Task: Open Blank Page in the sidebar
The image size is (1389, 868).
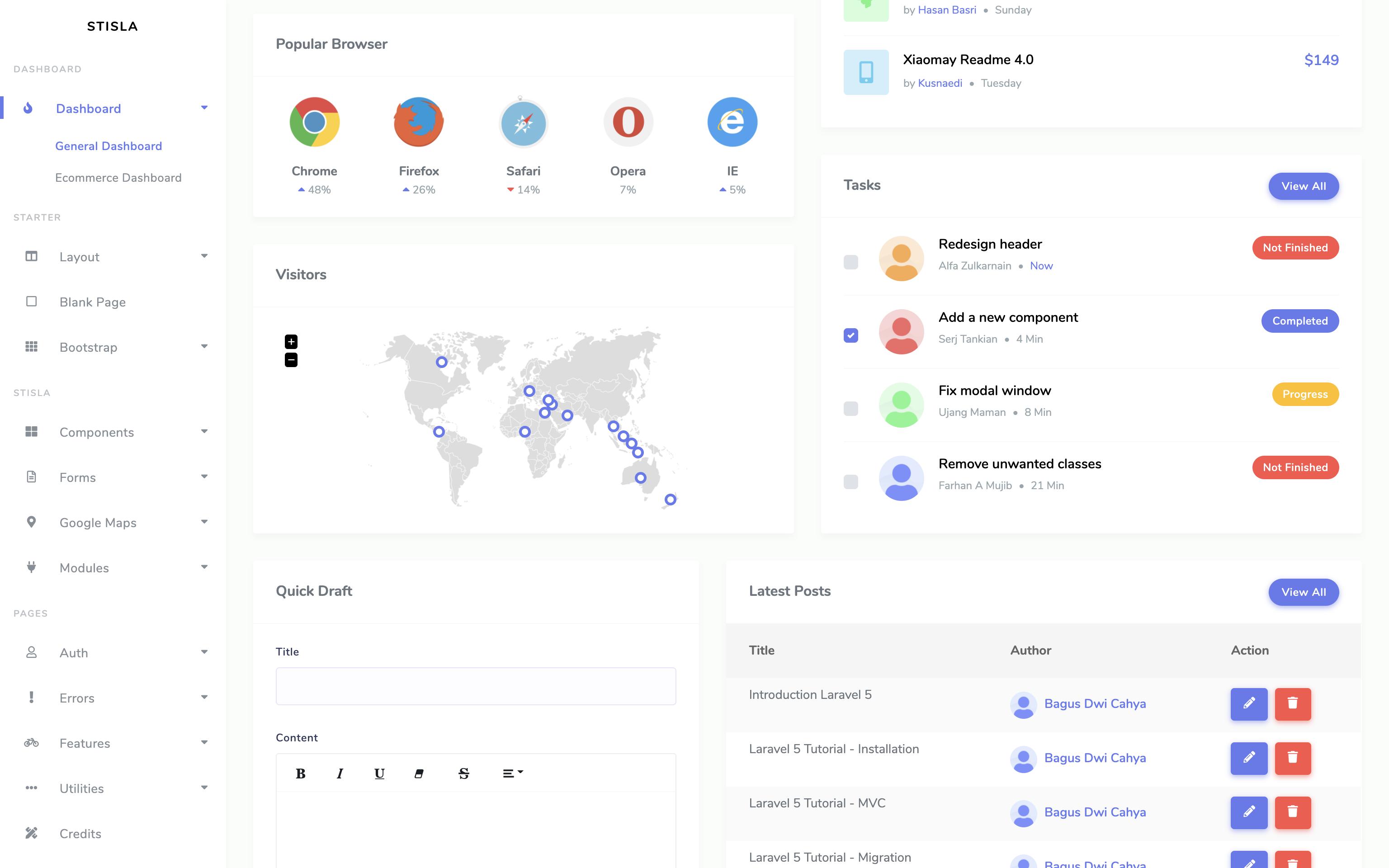Action: coord(92,302)
